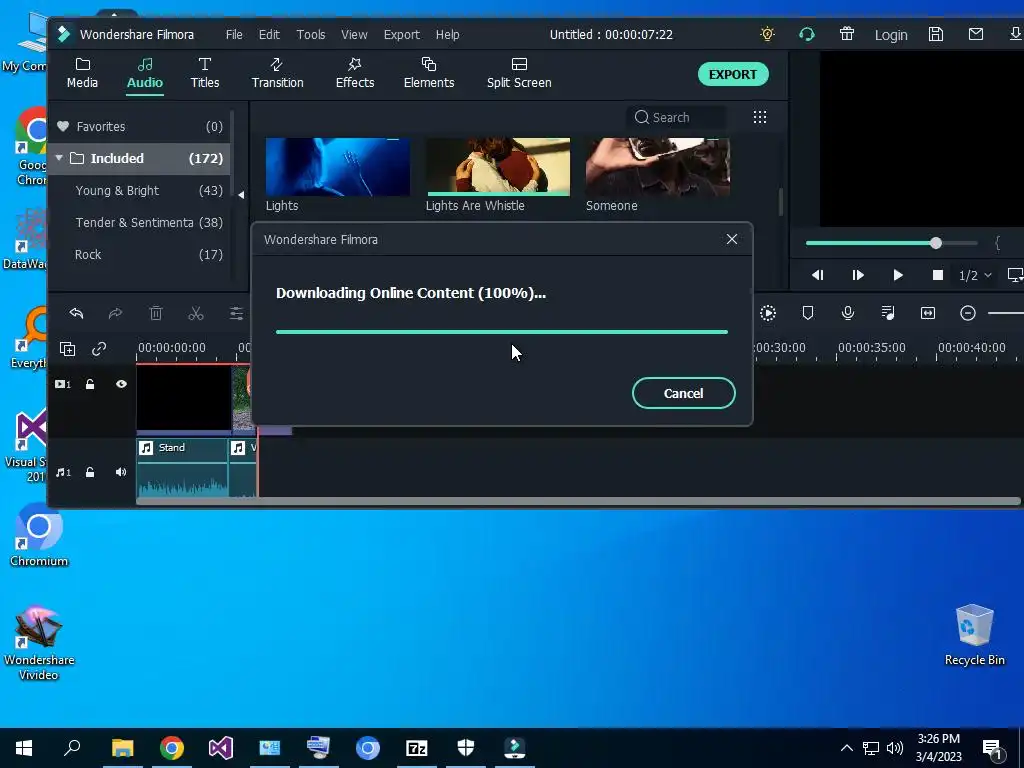Click the audio Search field
Viewport: 1024px width, 768px height.
pos(676,118)
